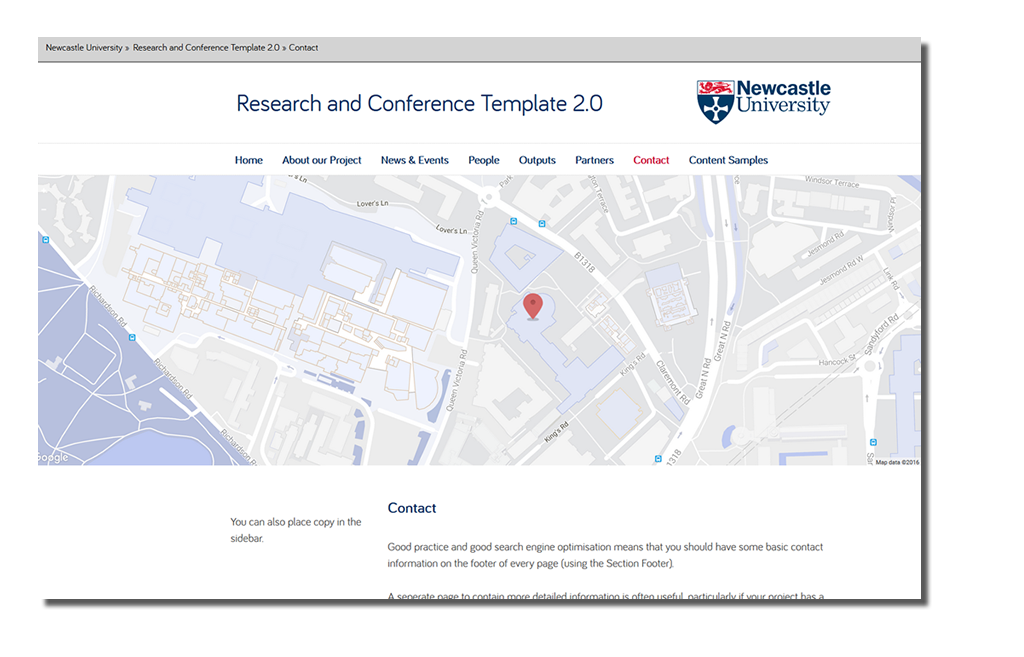Viewport: 1024px width, 657px height.
Task: Click the Newcastle University breadcrumb link
Action: click(84, 48)
